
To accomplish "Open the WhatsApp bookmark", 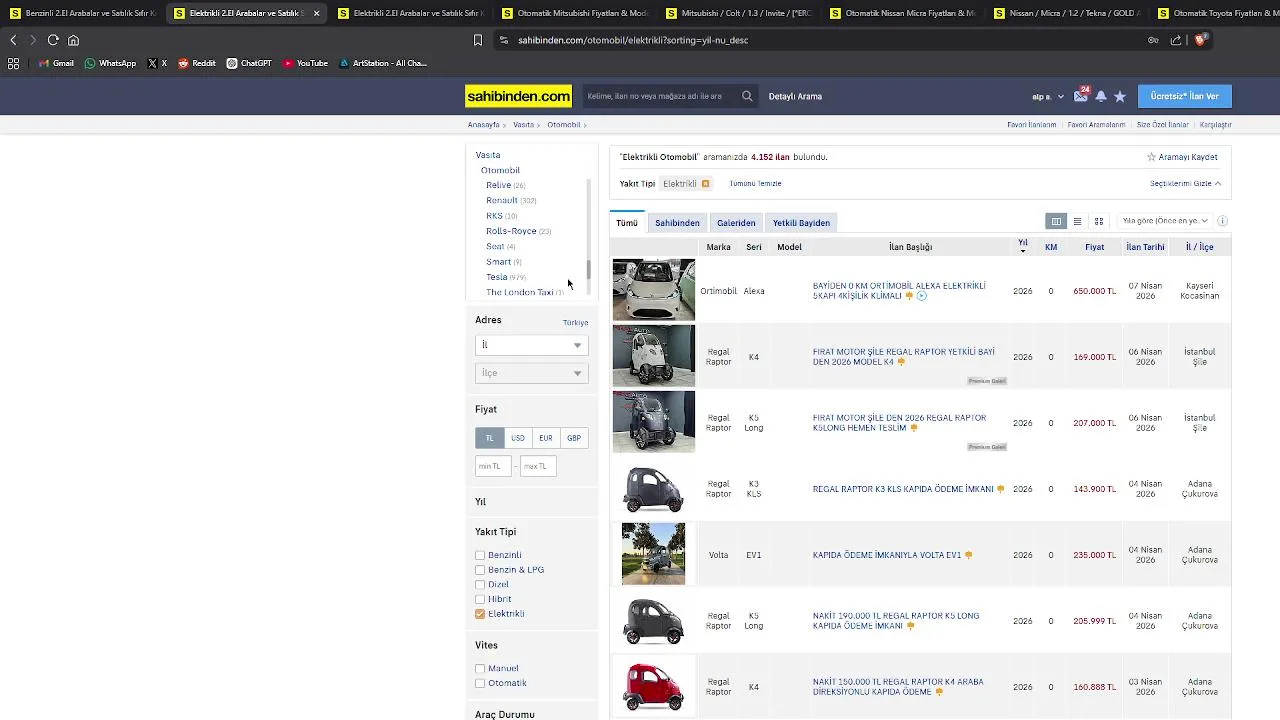I will tap(110, 63).
